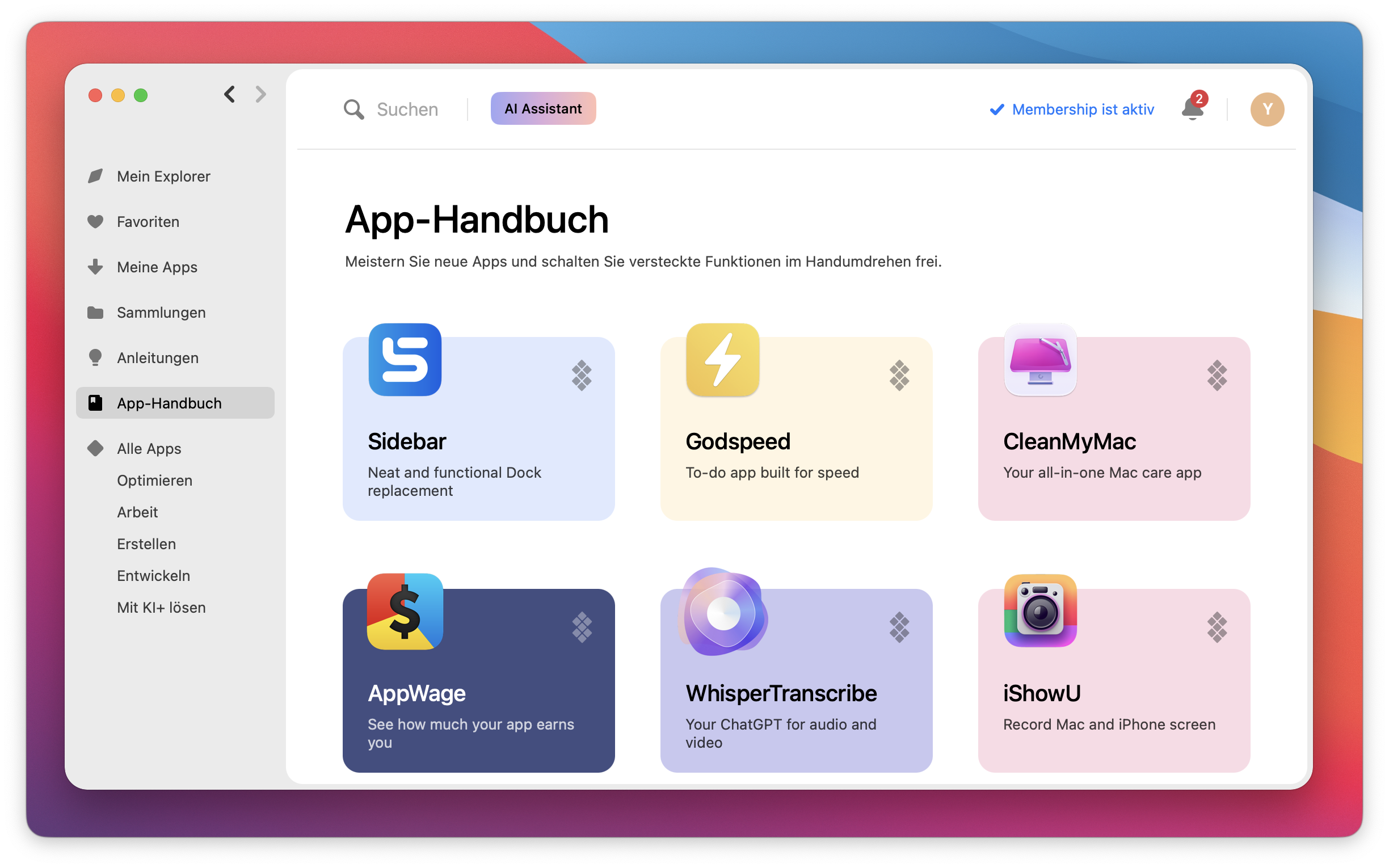Click the Setapp badge on AppWage card
Screen dimensions: 1389x868
582,627
